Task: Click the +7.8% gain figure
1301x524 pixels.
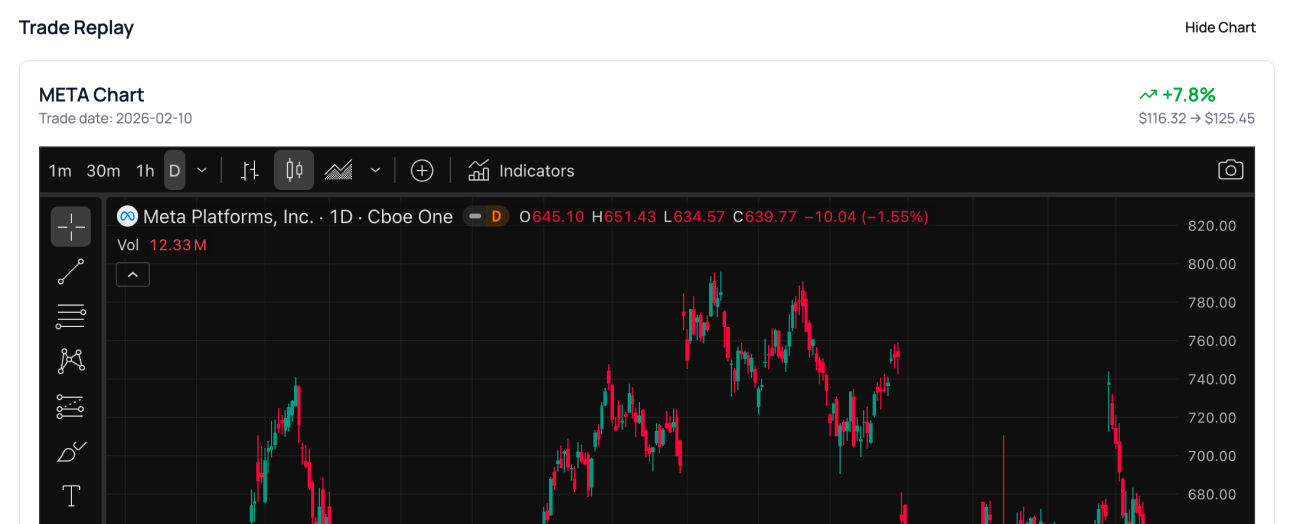Action: tap(1178, 95)
